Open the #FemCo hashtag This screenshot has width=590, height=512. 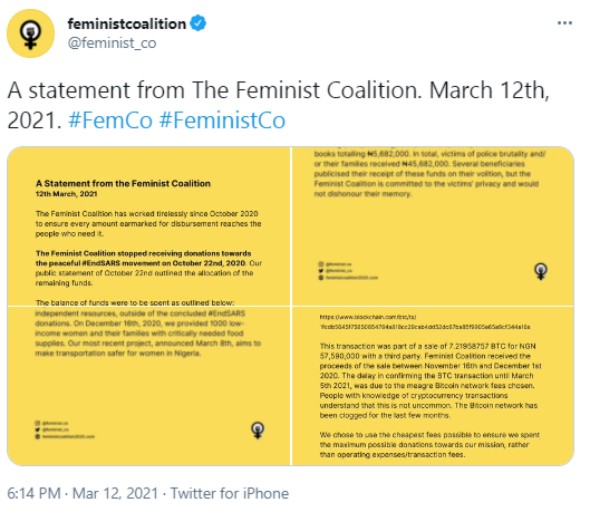110,120
